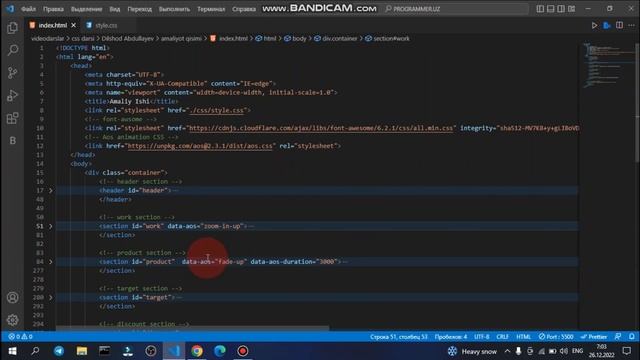Image resolution: width=640 pixels, height=360 pixels.
Task: Click UTF-8 encoding status item
Action: click(482, 337)
